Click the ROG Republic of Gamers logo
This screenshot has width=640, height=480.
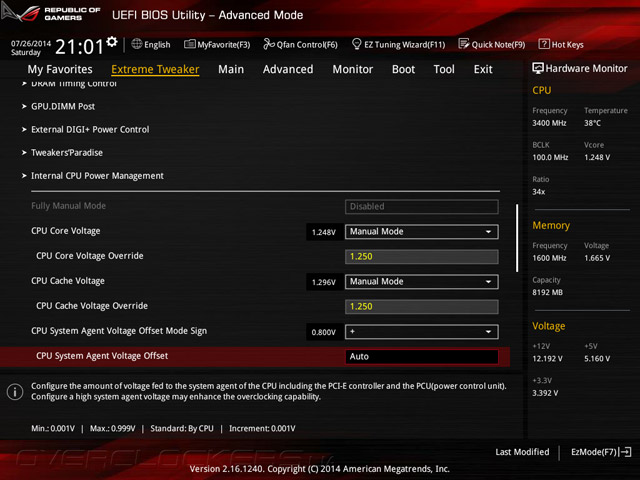point(51,13)
